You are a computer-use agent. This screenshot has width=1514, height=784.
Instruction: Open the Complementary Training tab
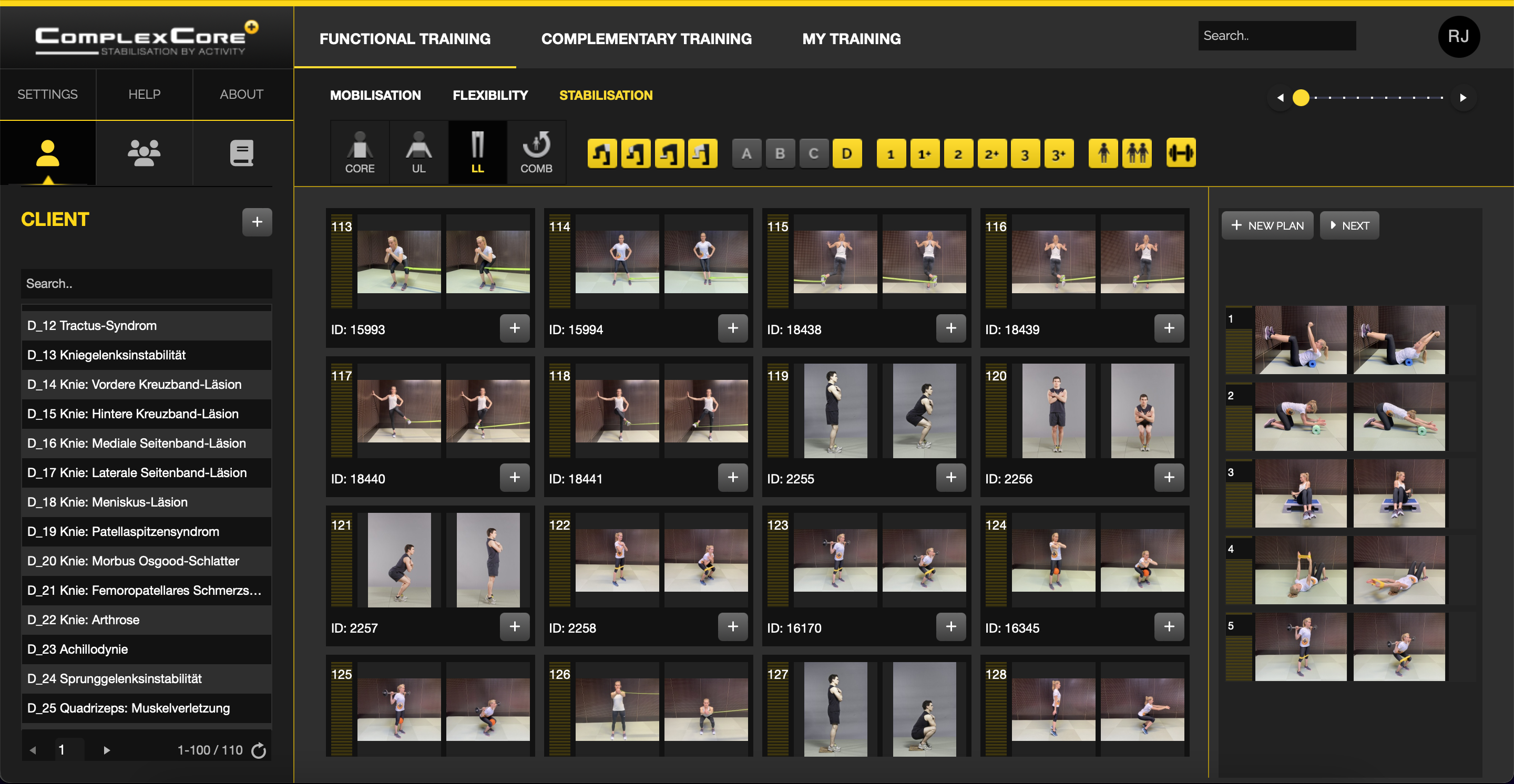646,39
